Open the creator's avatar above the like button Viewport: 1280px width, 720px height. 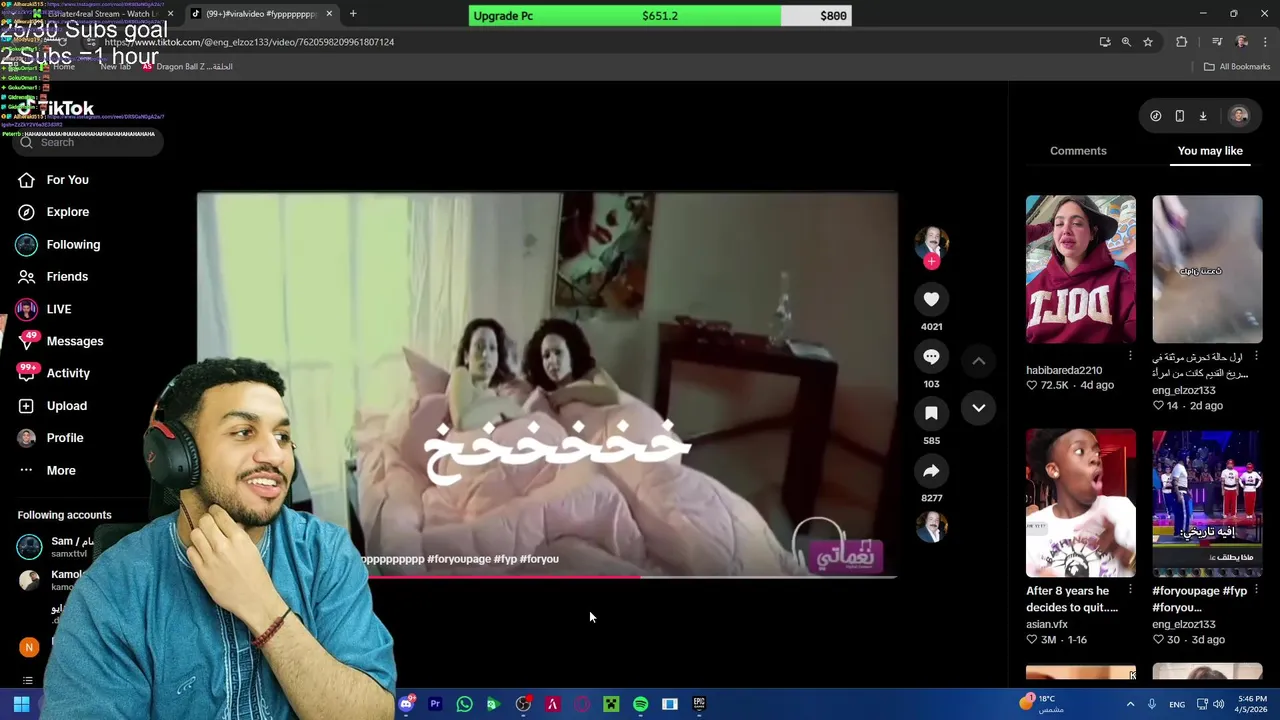(931, 243)
